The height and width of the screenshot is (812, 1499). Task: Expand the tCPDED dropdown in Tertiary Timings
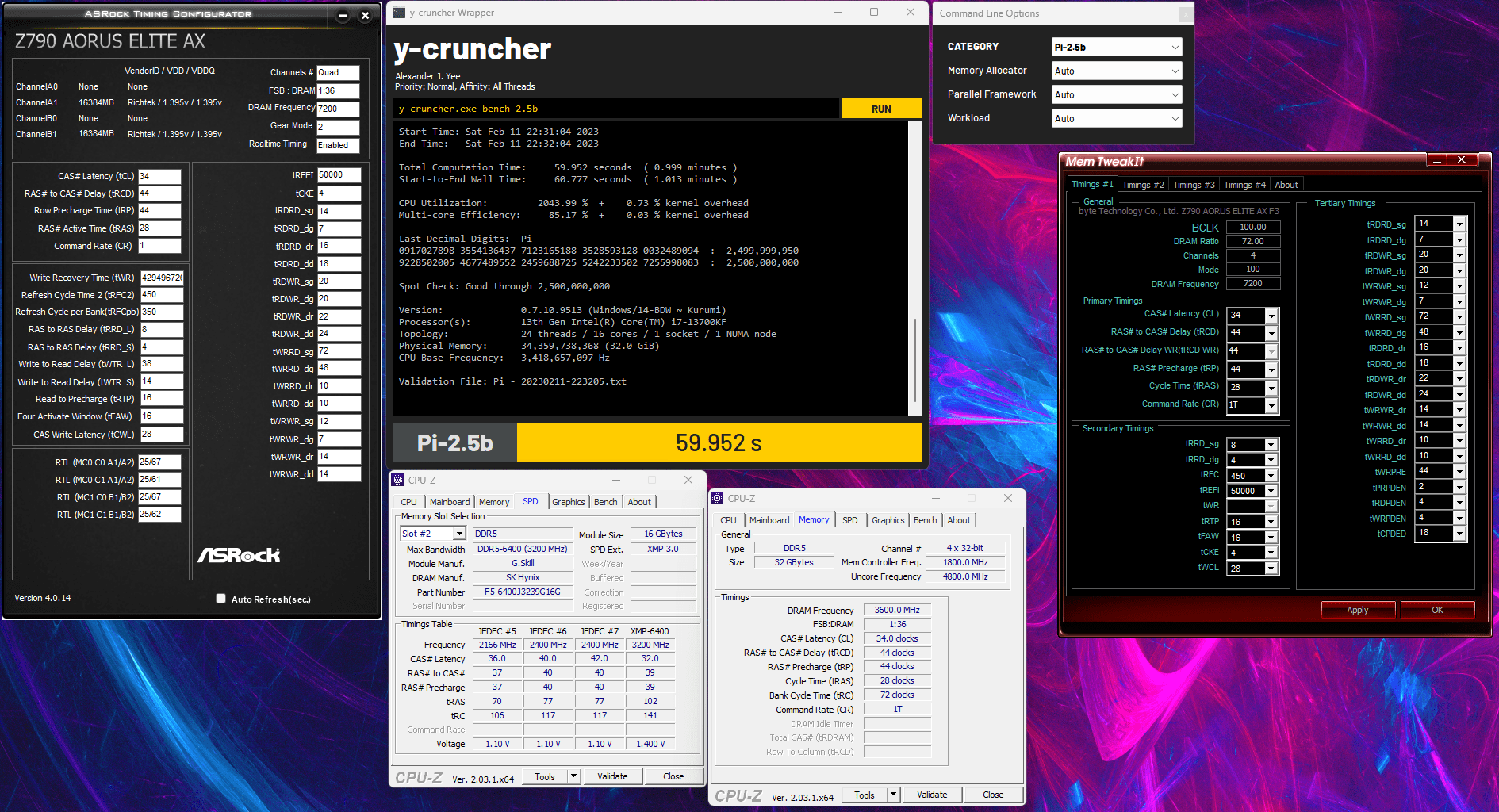pos(1459,534)
